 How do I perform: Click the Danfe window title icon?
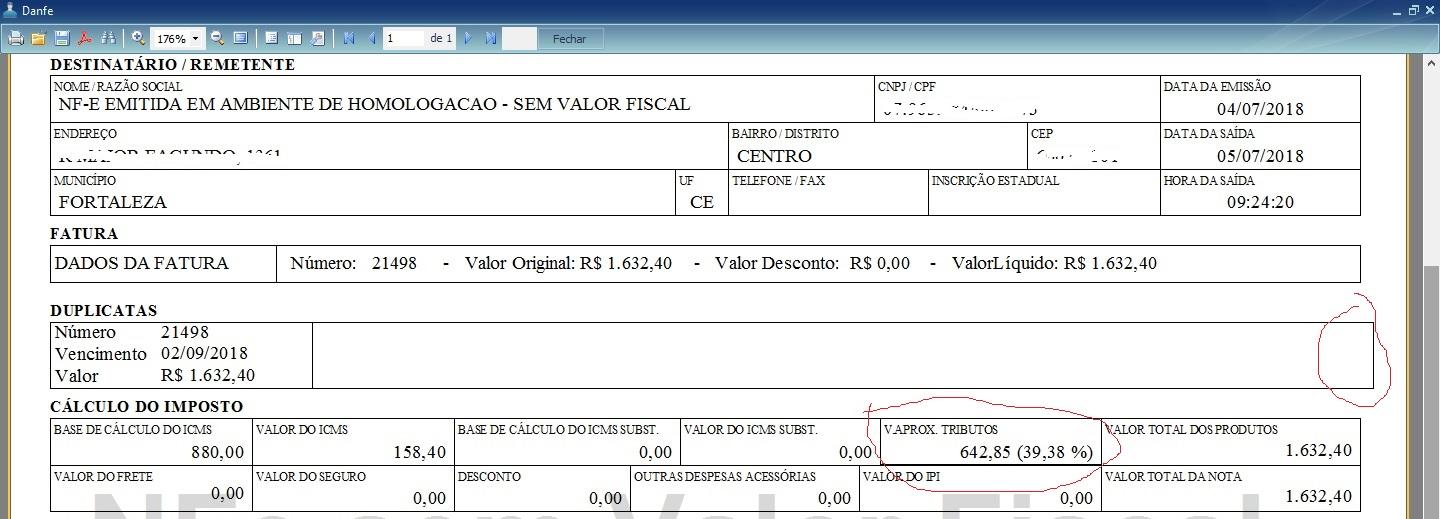tap(10, 10)
